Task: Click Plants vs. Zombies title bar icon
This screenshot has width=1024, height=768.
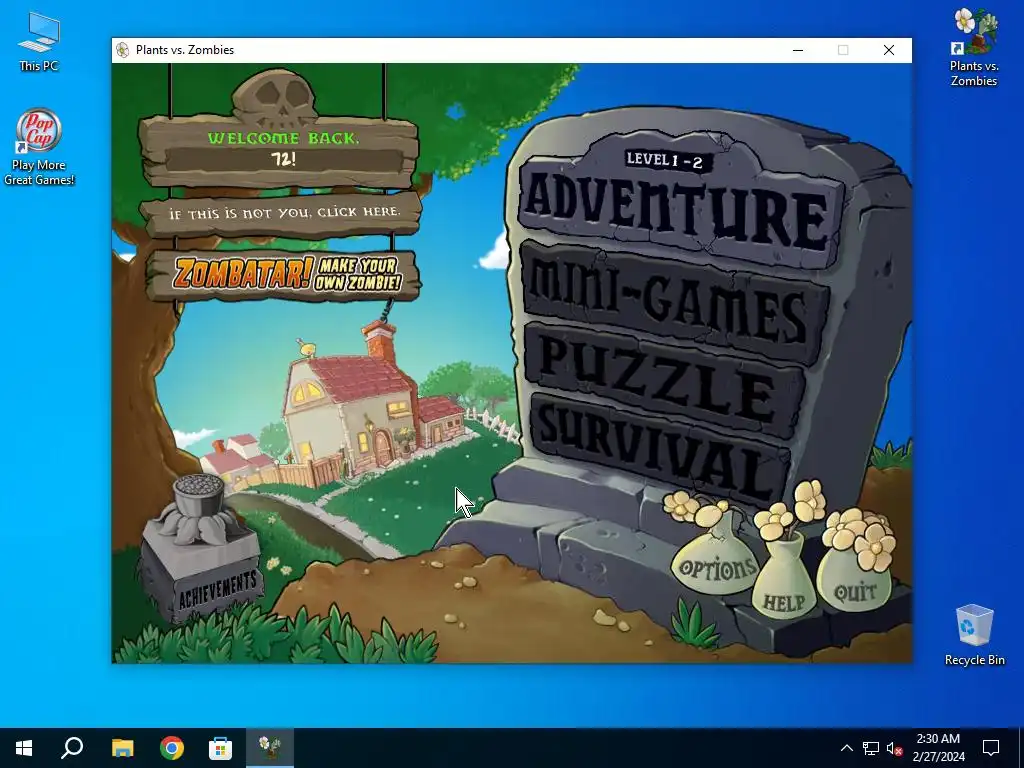Action: (x=122, y=50)
